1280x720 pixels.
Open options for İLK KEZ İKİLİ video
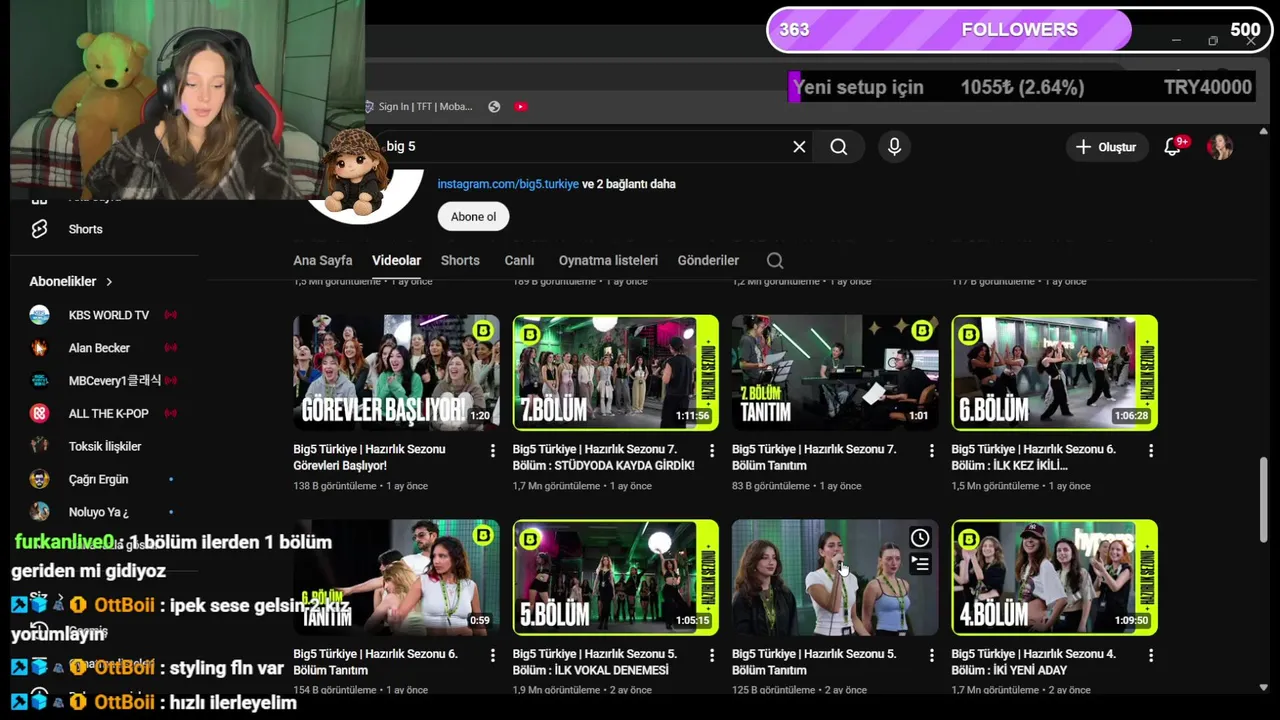click(1151, 451)
